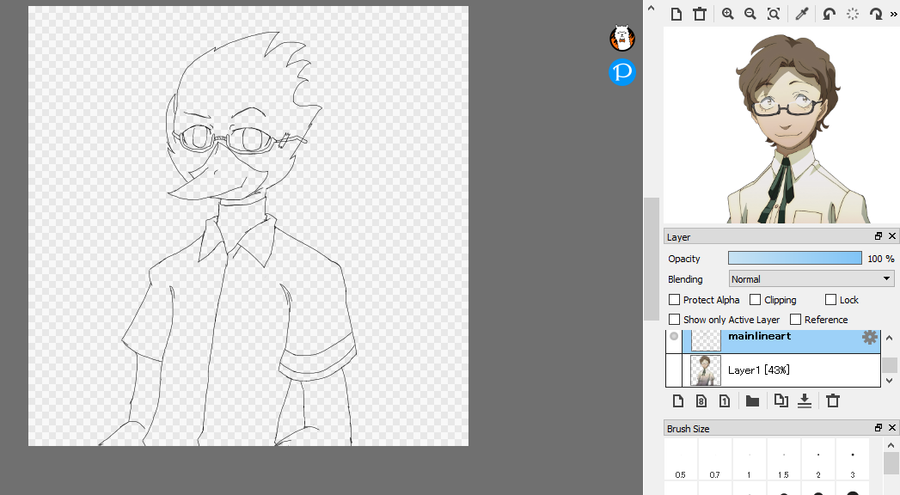Add a new 1-bit layer
The width and height of the screenshot is (900, 495).
tap(724, 401)
